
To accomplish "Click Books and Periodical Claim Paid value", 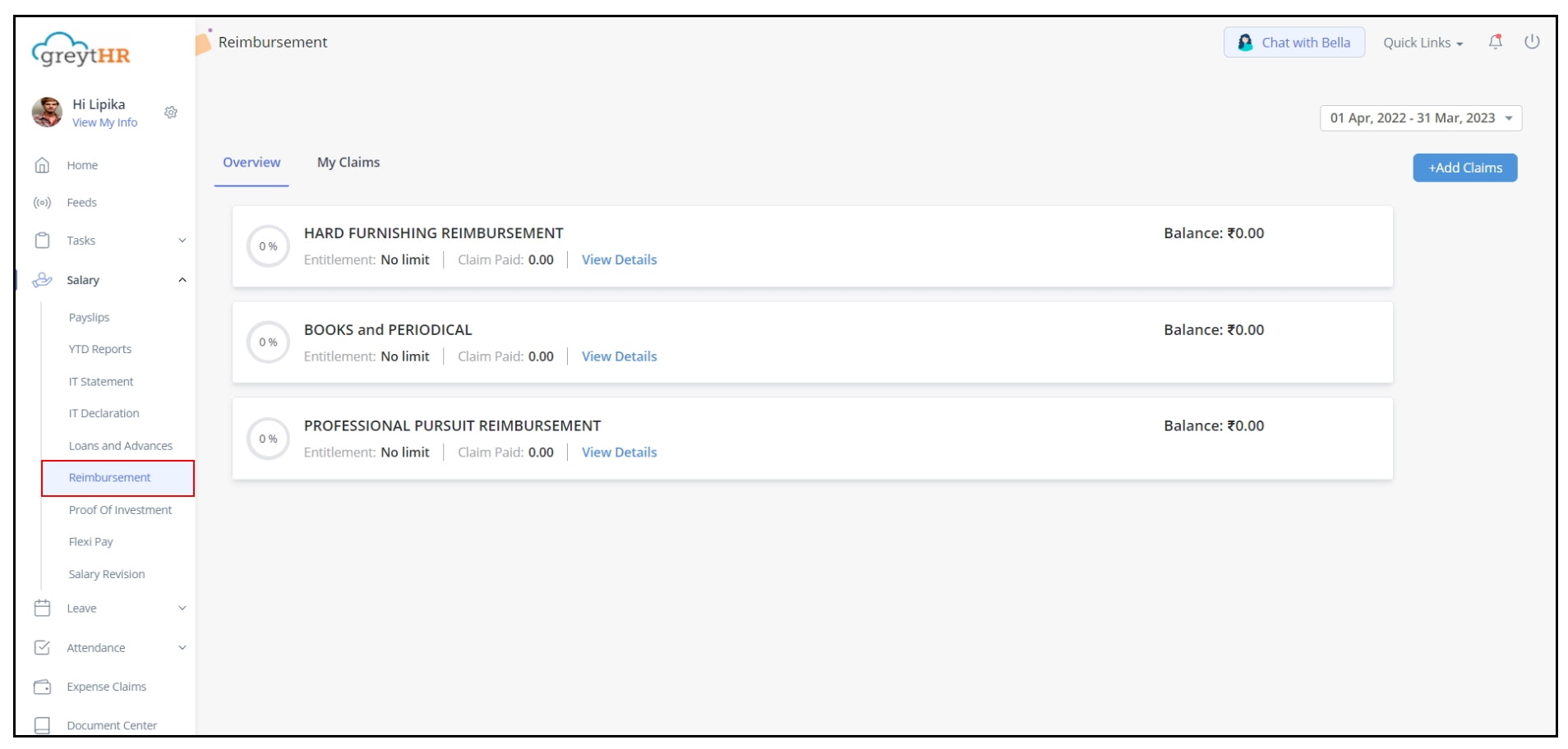I will (x=541, y=356).
